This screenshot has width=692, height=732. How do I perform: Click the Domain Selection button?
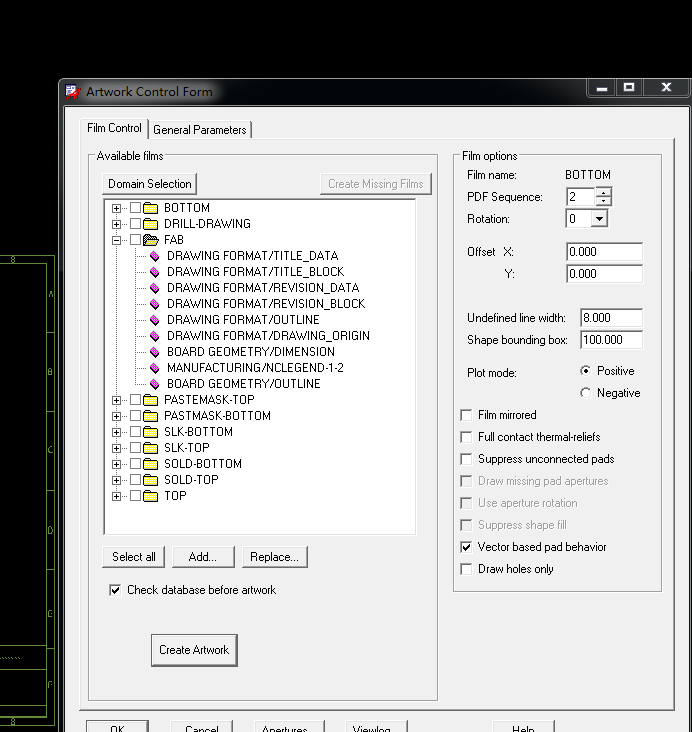150,184
